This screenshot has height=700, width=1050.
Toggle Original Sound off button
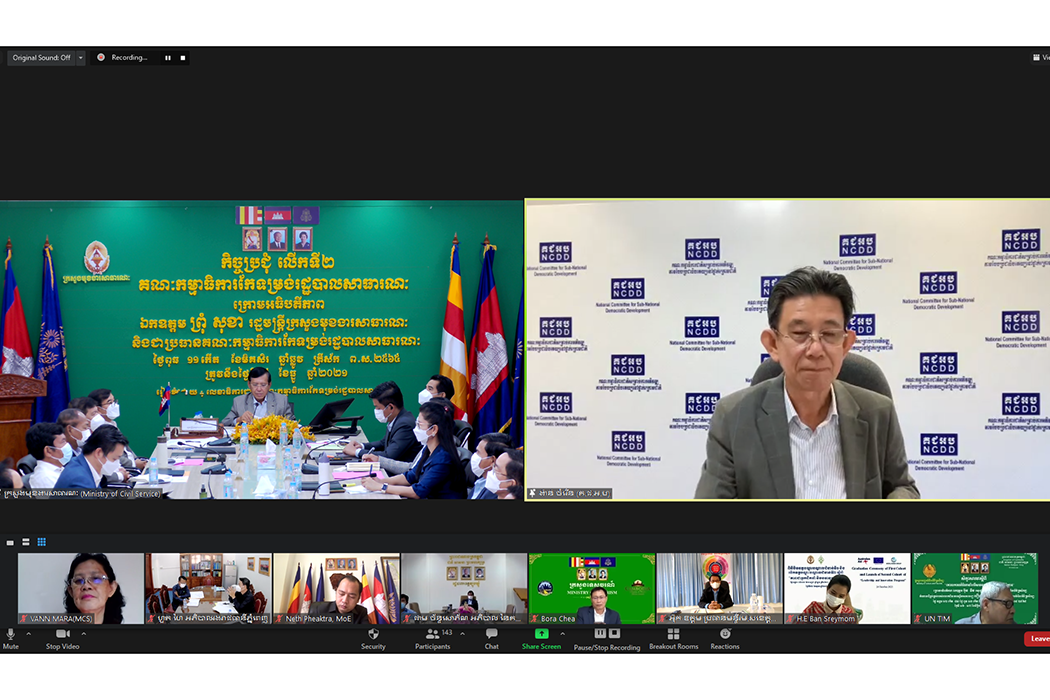tap(40, 58)
